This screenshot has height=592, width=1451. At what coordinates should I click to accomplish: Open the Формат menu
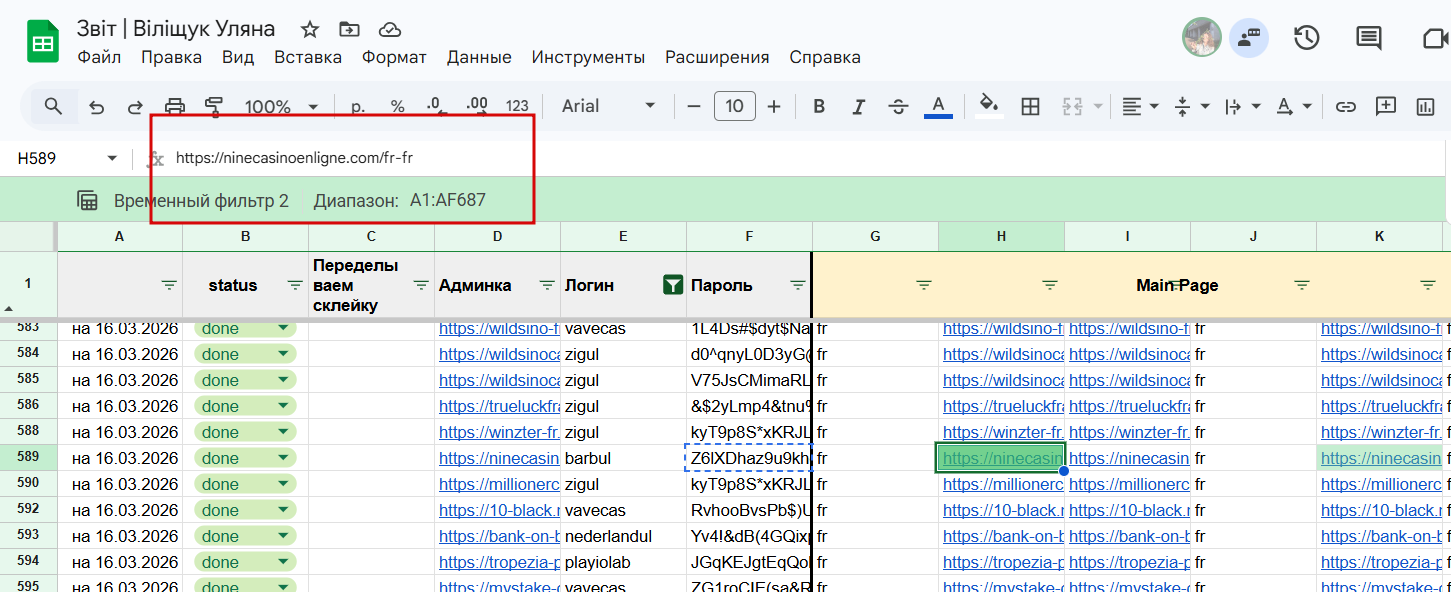pos(394,57)
